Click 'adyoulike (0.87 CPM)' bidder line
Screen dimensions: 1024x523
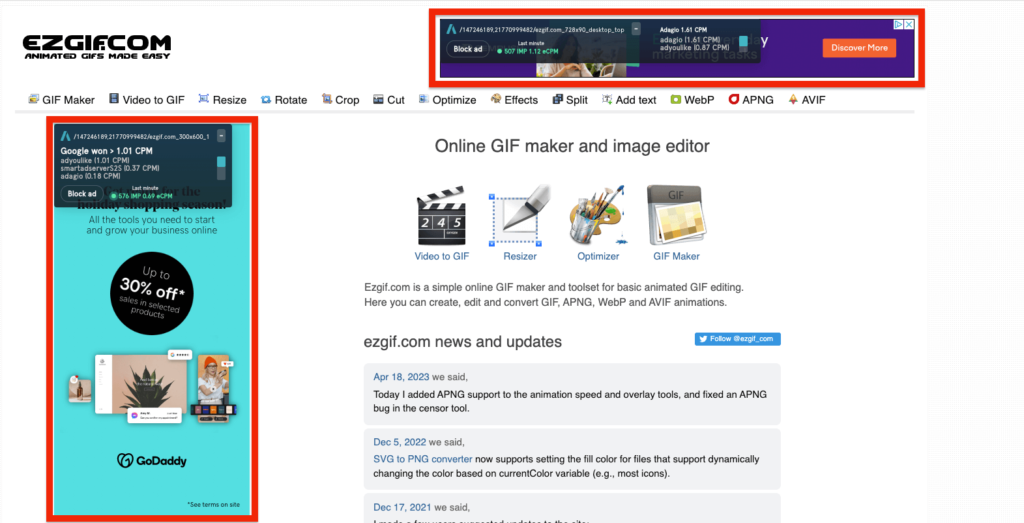click(x=694, y=48)
